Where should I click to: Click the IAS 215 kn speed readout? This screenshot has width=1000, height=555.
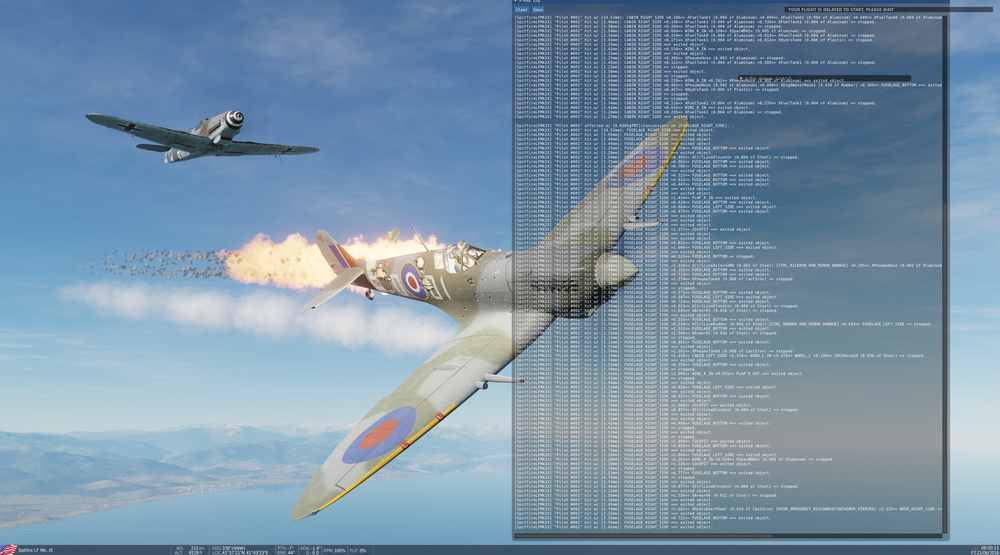point(189,548)
